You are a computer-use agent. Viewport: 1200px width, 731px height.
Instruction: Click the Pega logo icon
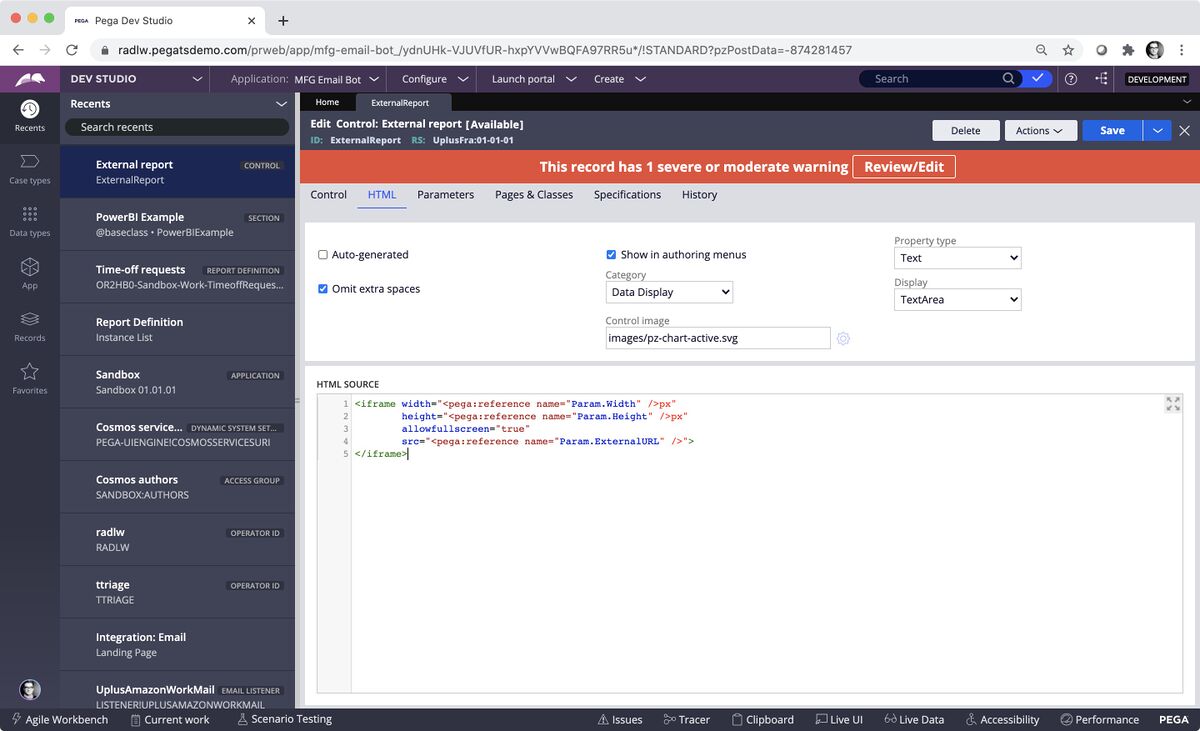[x=29, y=79]
